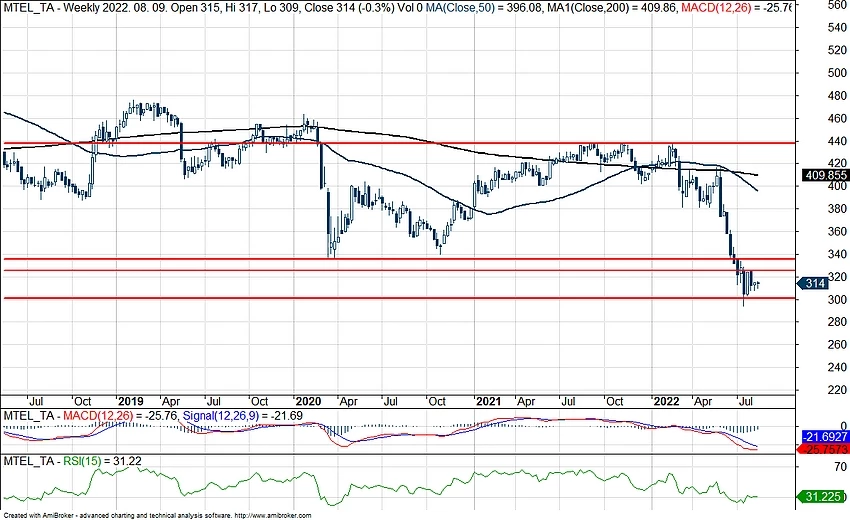Jump to the 2022 year marker
The height and width of the screenshot is (520, 850).
tap(666, 400)
